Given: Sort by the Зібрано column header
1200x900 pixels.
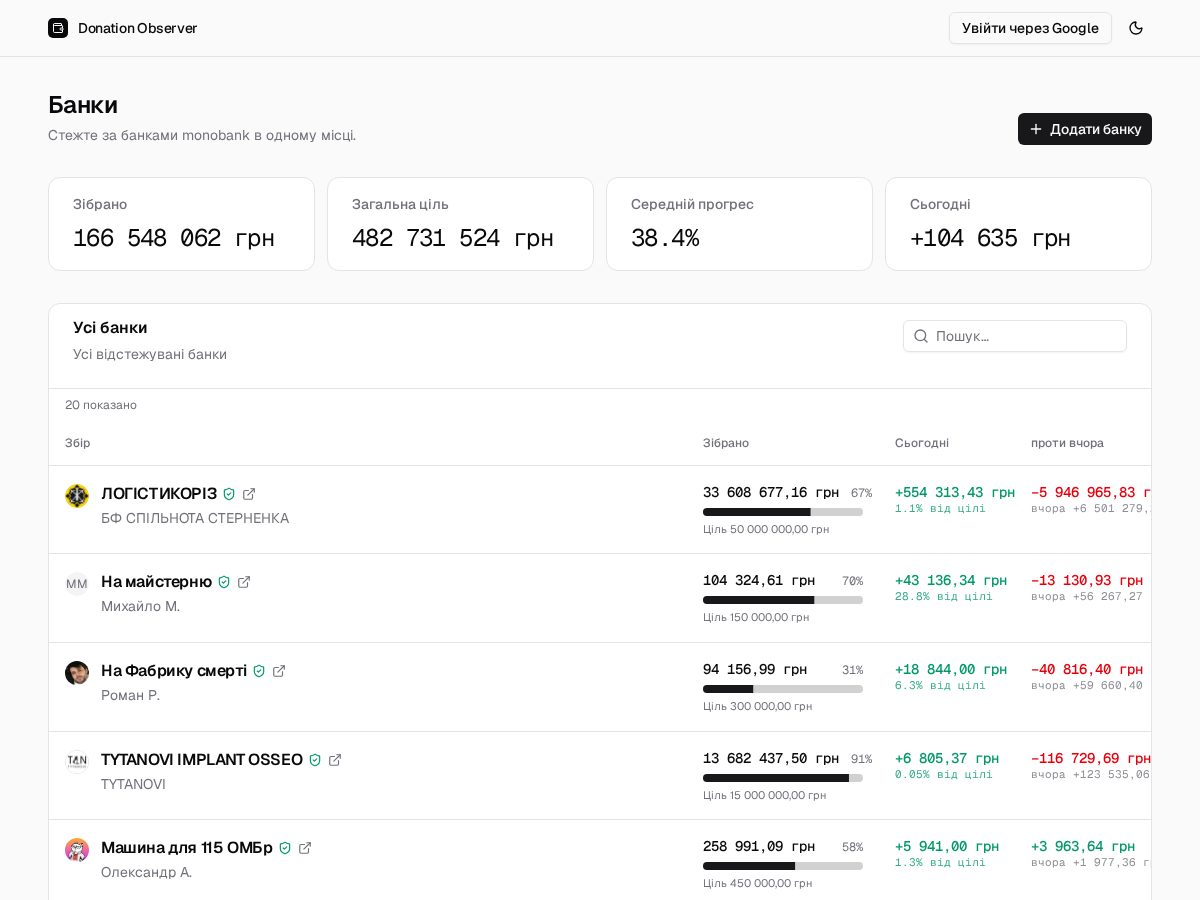Looking at the screenshot, I should click(x=726, y=443).
